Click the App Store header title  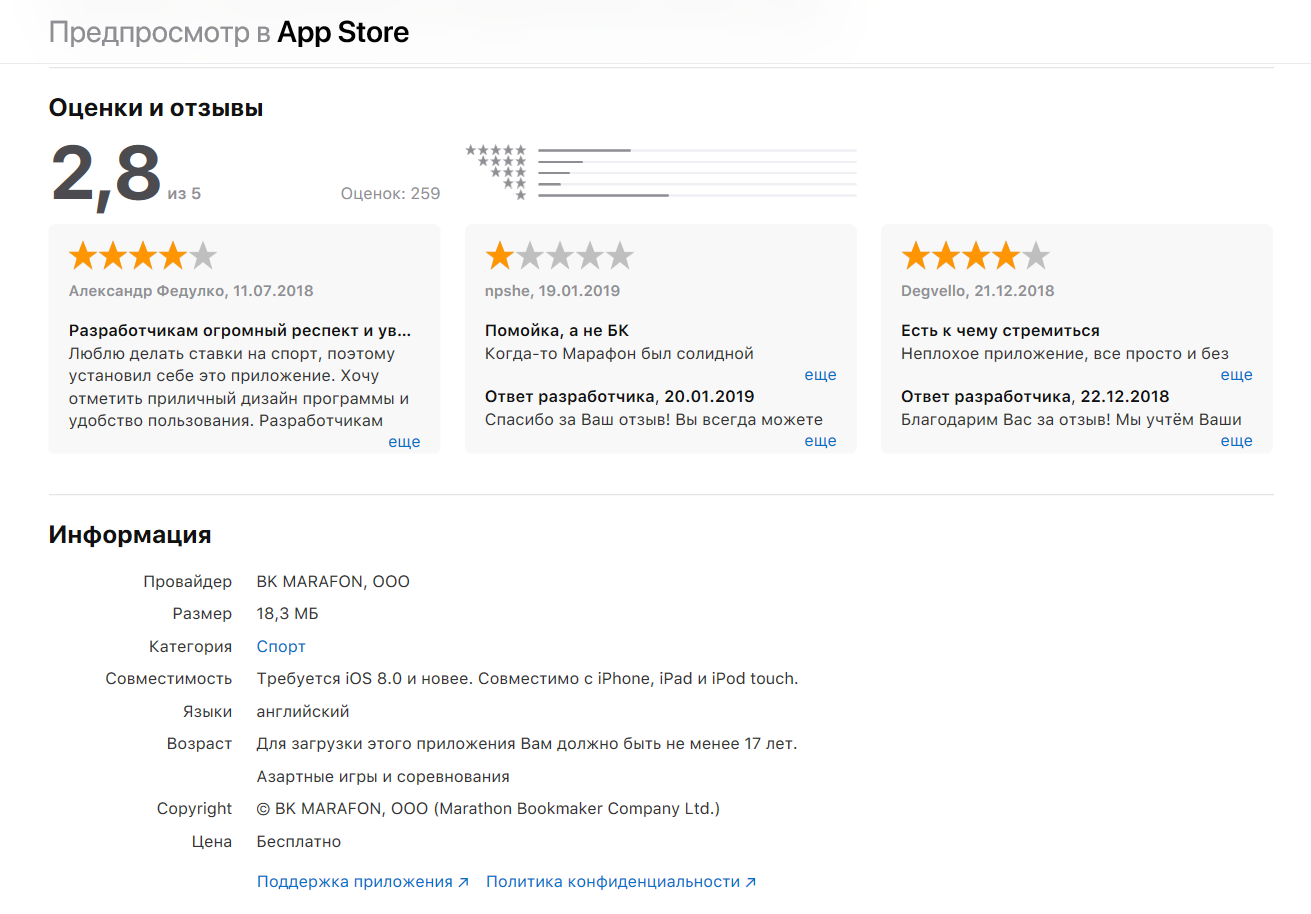tap(343, 32)
